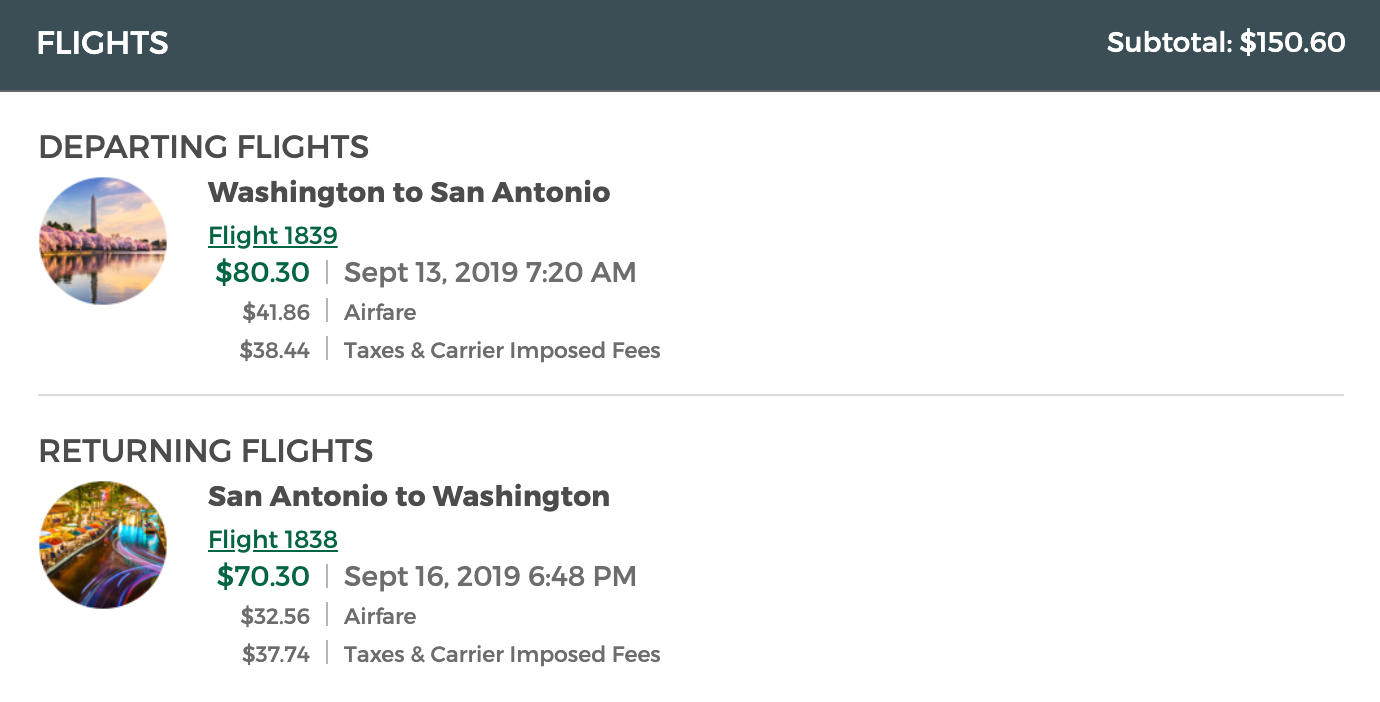Click departing Taxes & Carrier Imposed Fees label
The height and width of the screenshot is (702, 1380).
click(502, 350)
